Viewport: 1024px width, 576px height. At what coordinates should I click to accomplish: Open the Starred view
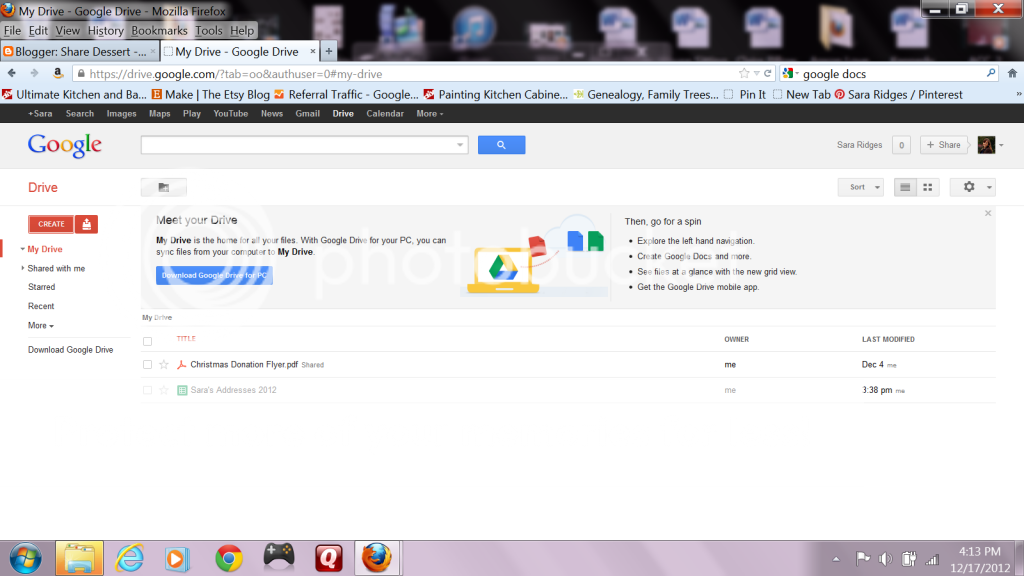(x=42, y=287)
